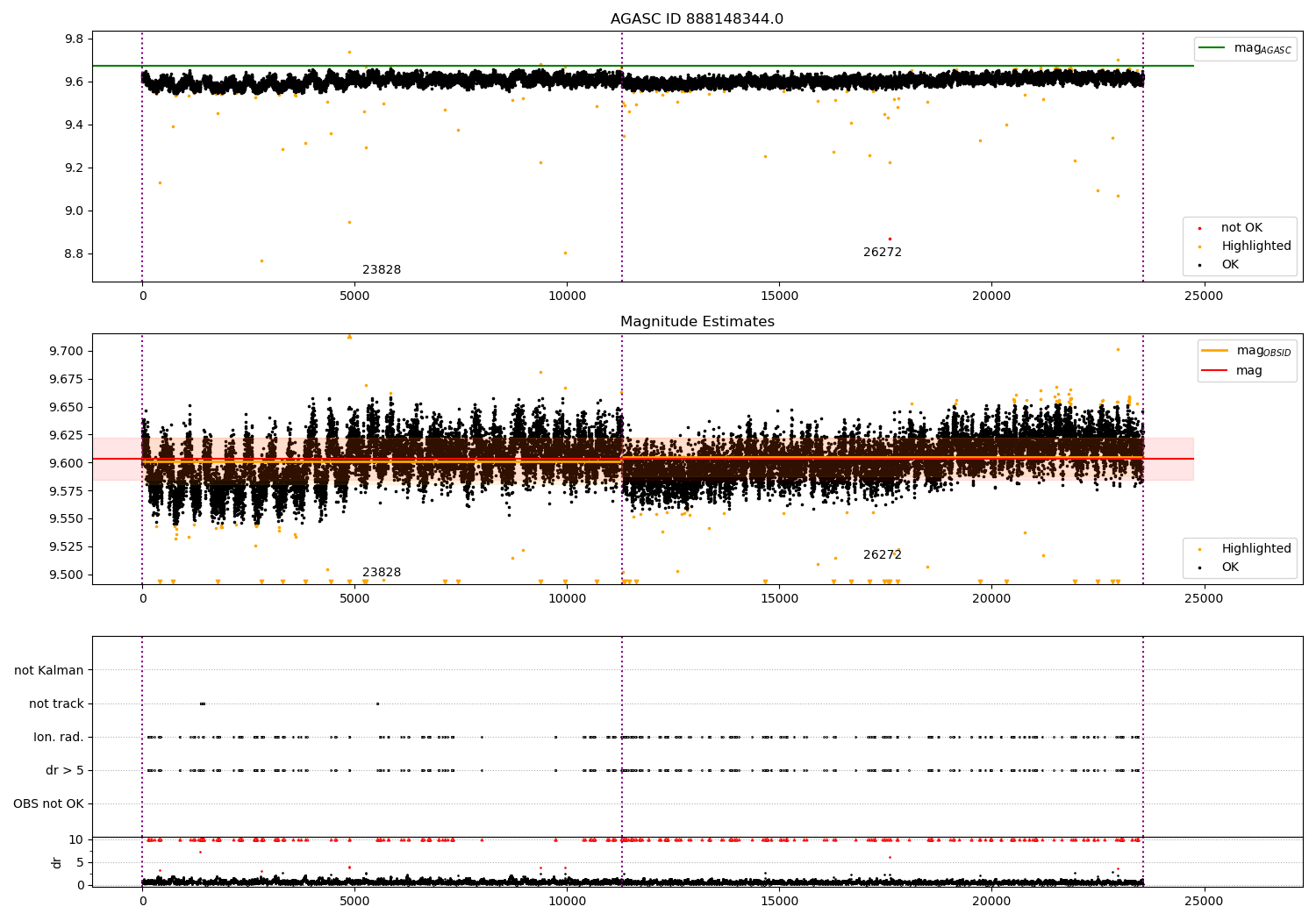This screenshot has width=1316, height=921.
Task: Click the 'OBS not OK' axis label
Action: click(x=48, y=803)
